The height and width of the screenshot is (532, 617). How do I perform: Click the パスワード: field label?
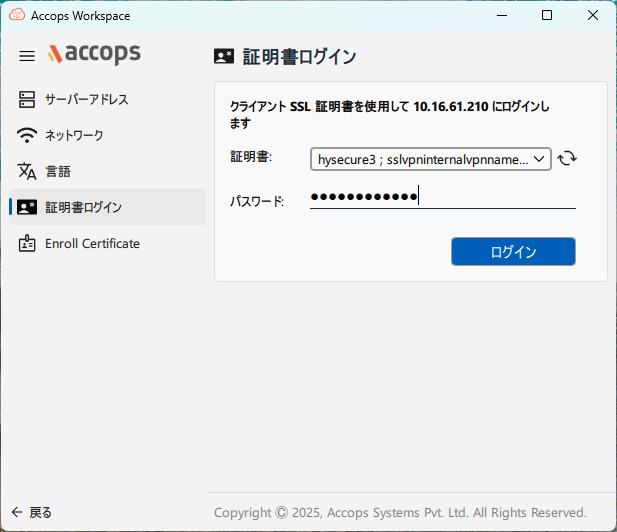pos(257,201)
